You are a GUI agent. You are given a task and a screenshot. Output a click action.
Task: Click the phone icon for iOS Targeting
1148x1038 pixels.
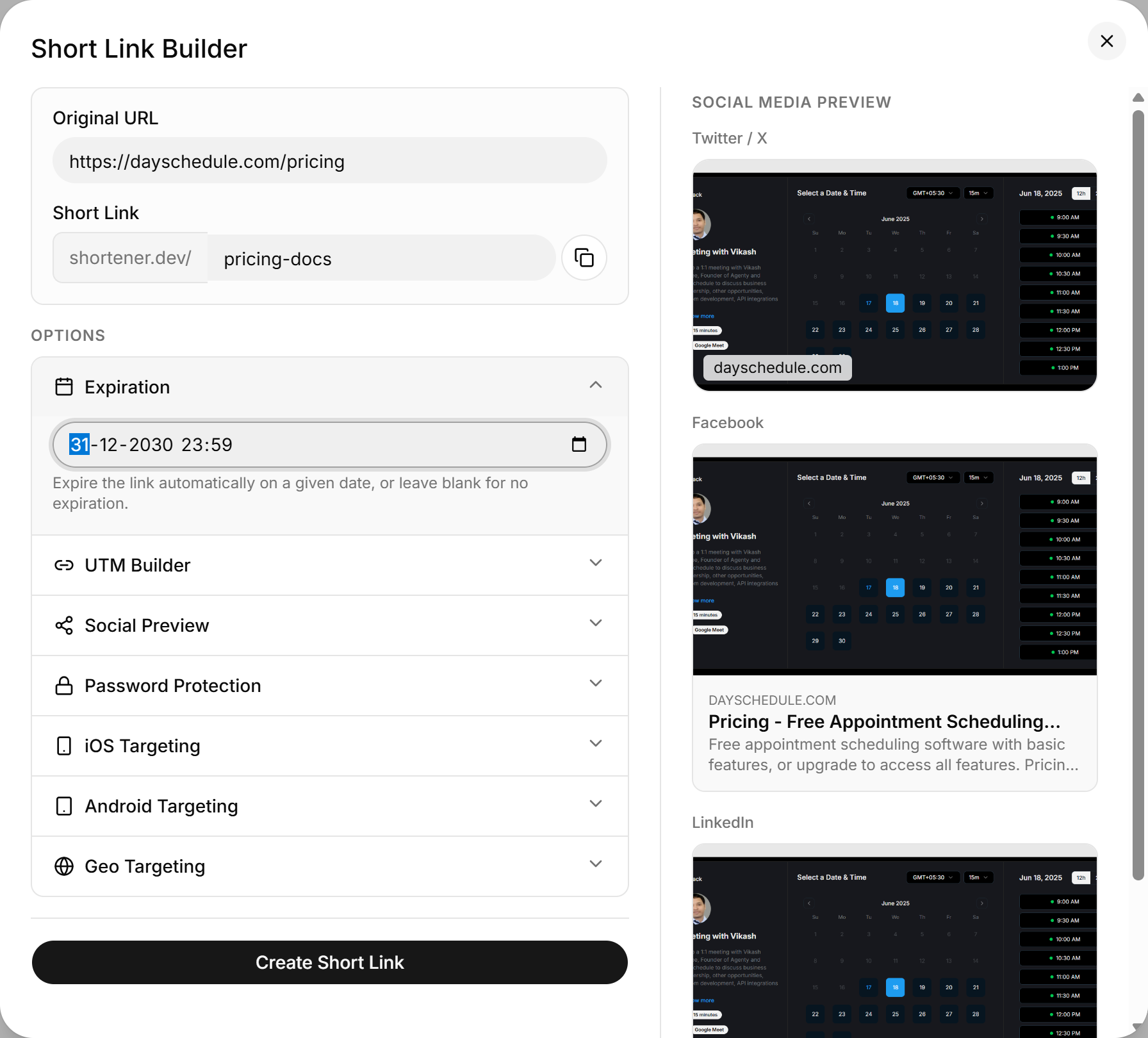click(64, 746)
